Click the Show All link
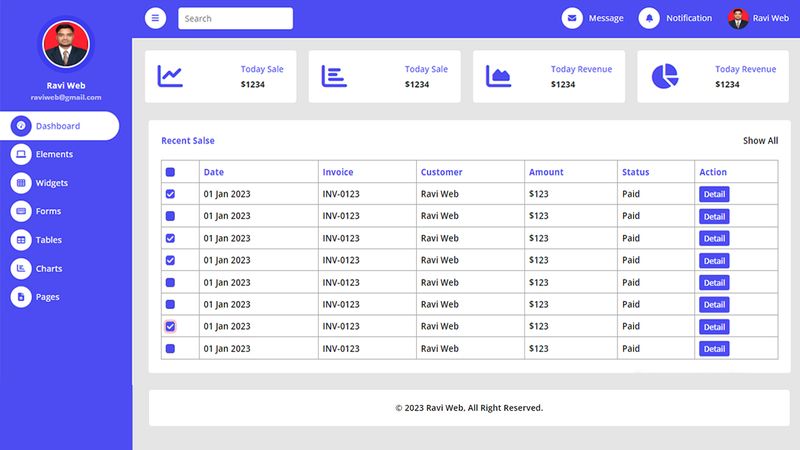Image resolution: width=800 pixels, height=450 pixels. (x=760, y=141)
